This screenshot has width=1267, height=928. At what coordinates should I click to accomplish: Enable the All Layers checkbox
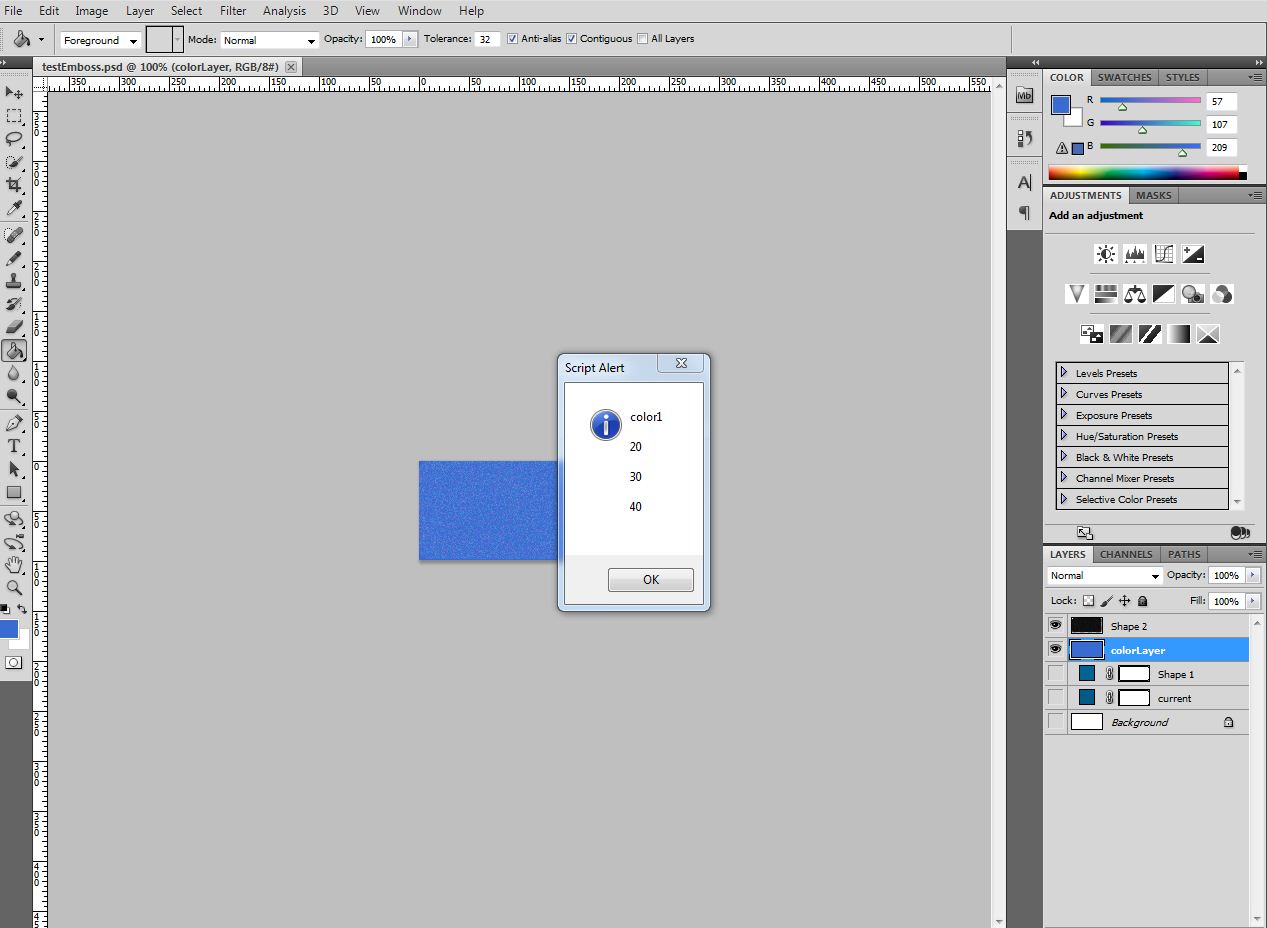(x=642, y=39)
